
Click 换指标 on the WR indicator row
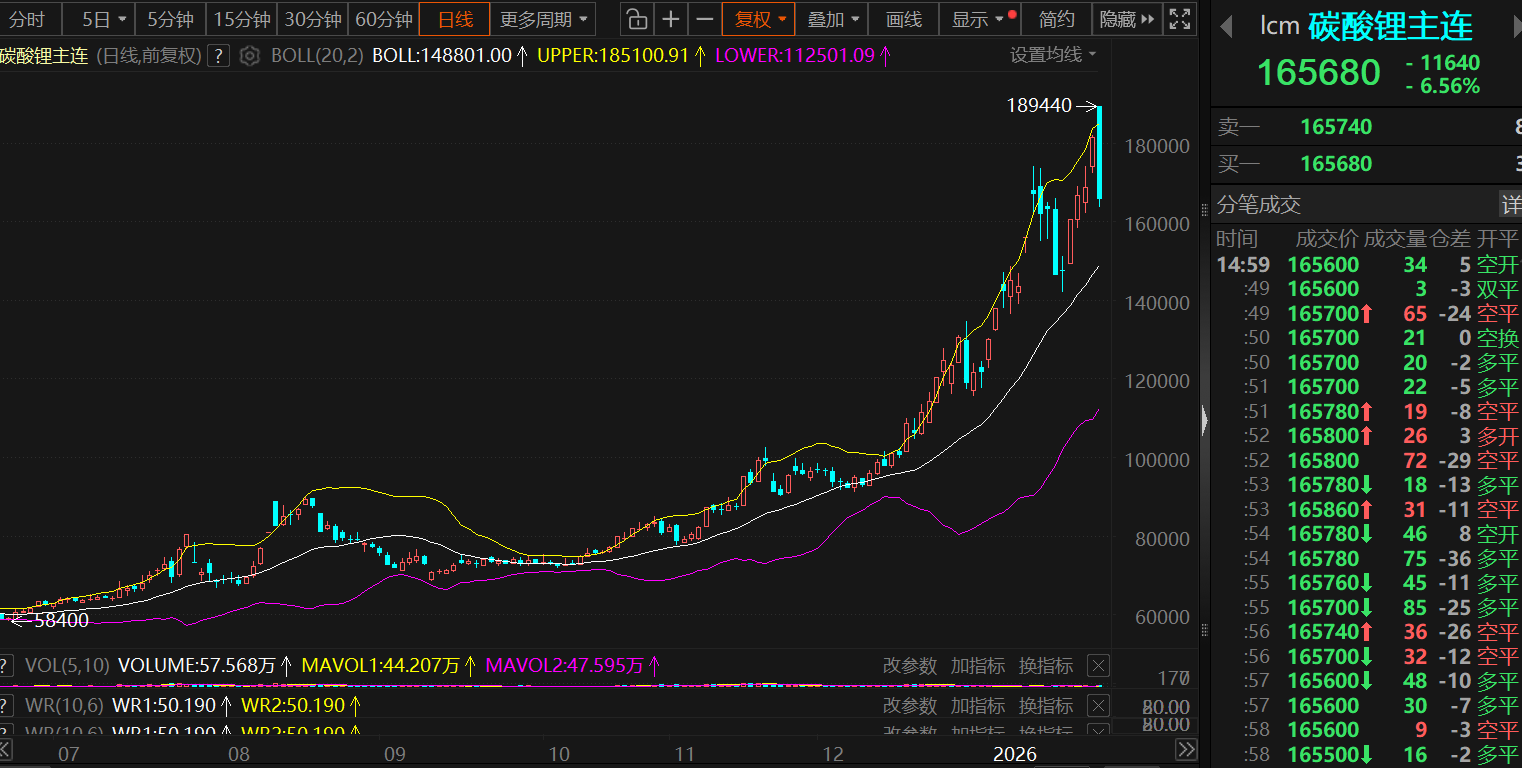coord(1045,705)
